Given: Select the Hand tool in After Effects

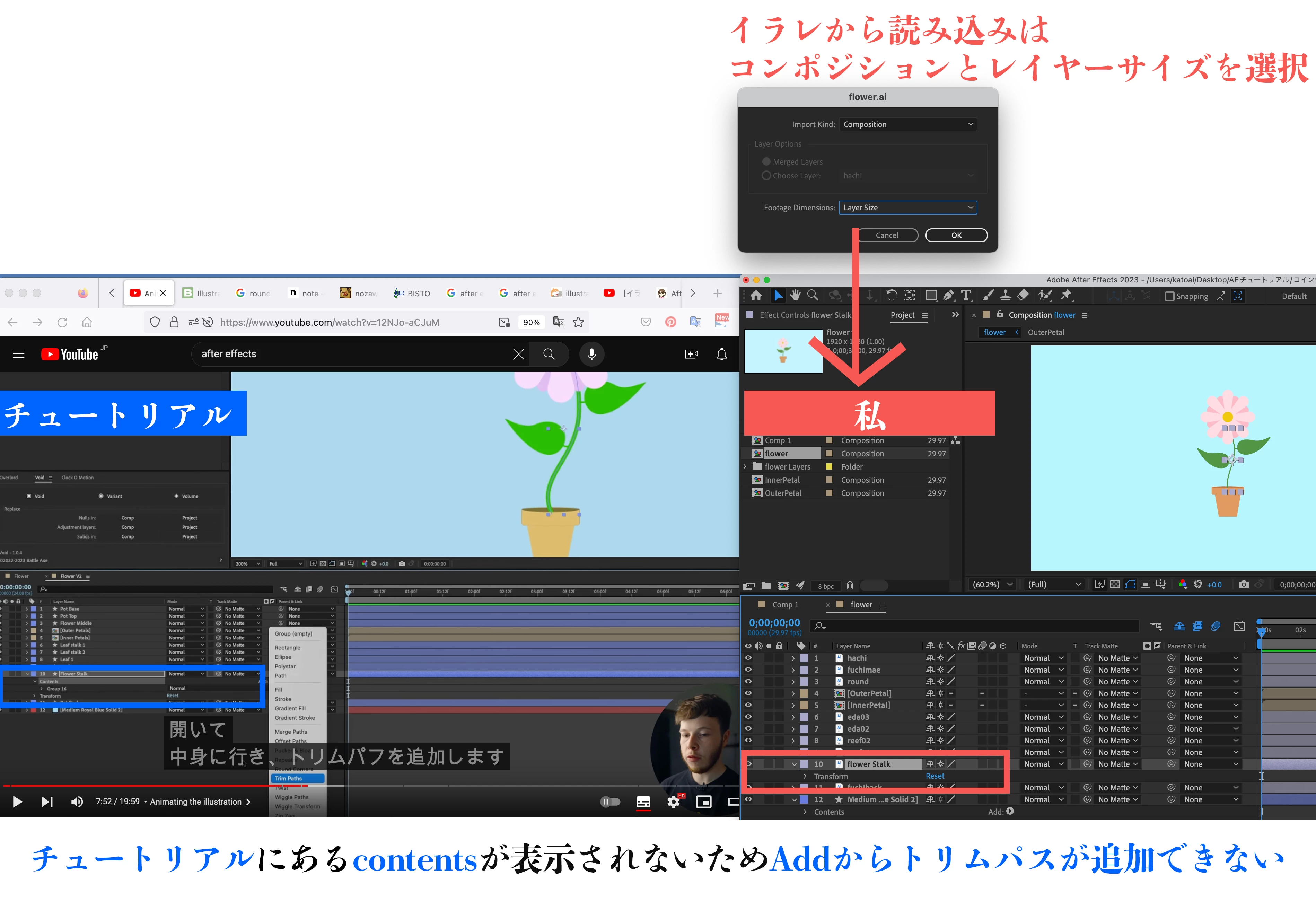Looking at the screenshot, I should pyautogui.click(x=796, y=295).
